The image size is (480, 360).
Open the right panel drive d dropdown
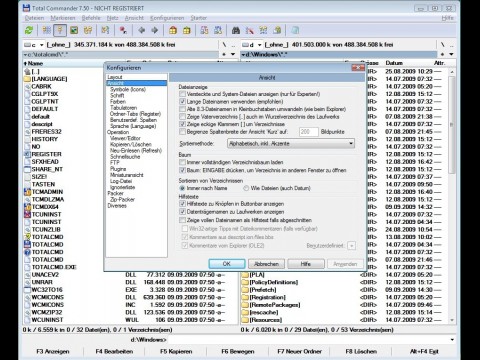click(x=259, y=45)
